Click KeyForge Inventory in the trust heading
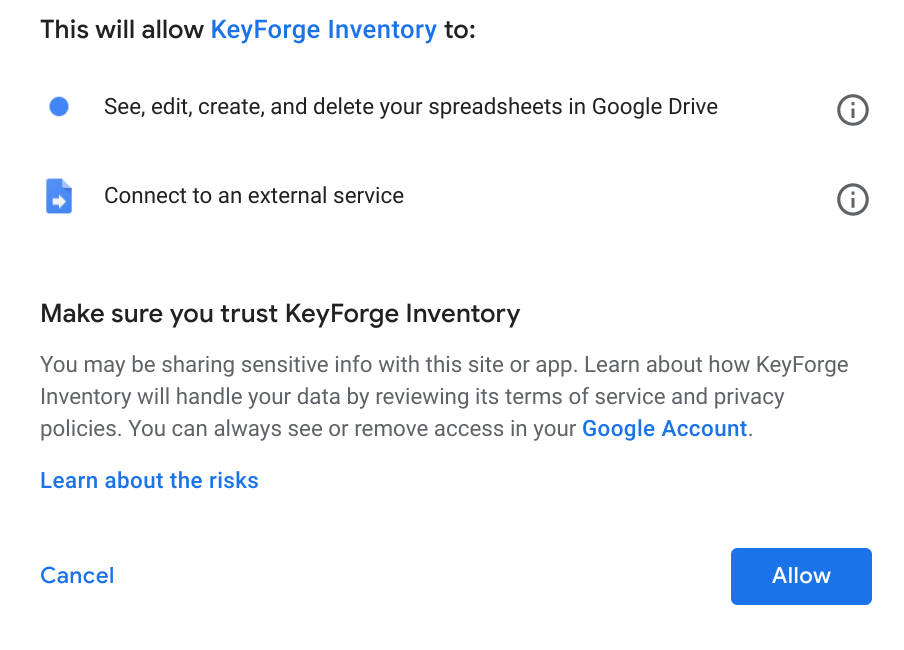The width and height of the screenshot is (904, 650). (x=402, y=314)
